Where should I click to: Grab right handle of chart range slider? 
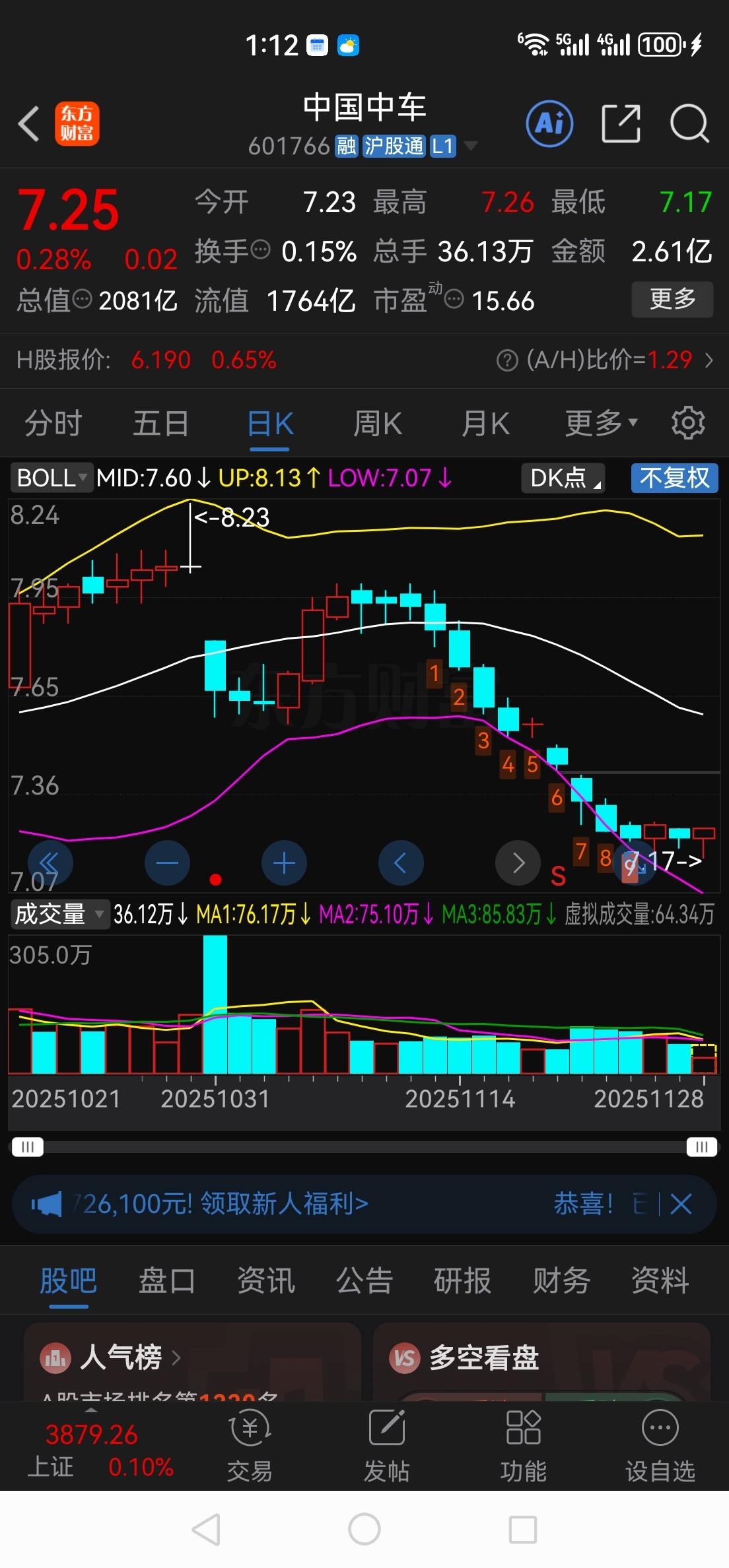click(x=702, y=1147)
